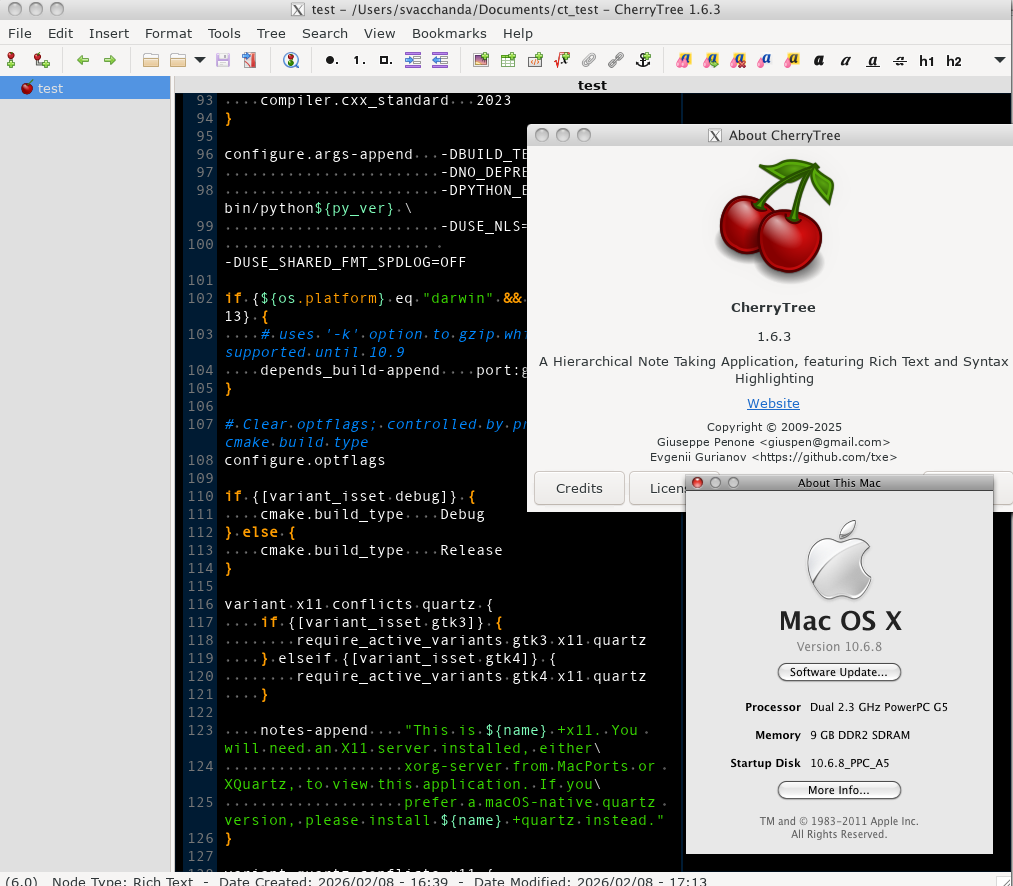Apply bulleted list formatting
Screen dimensions: 1013x886
(331, 60)
